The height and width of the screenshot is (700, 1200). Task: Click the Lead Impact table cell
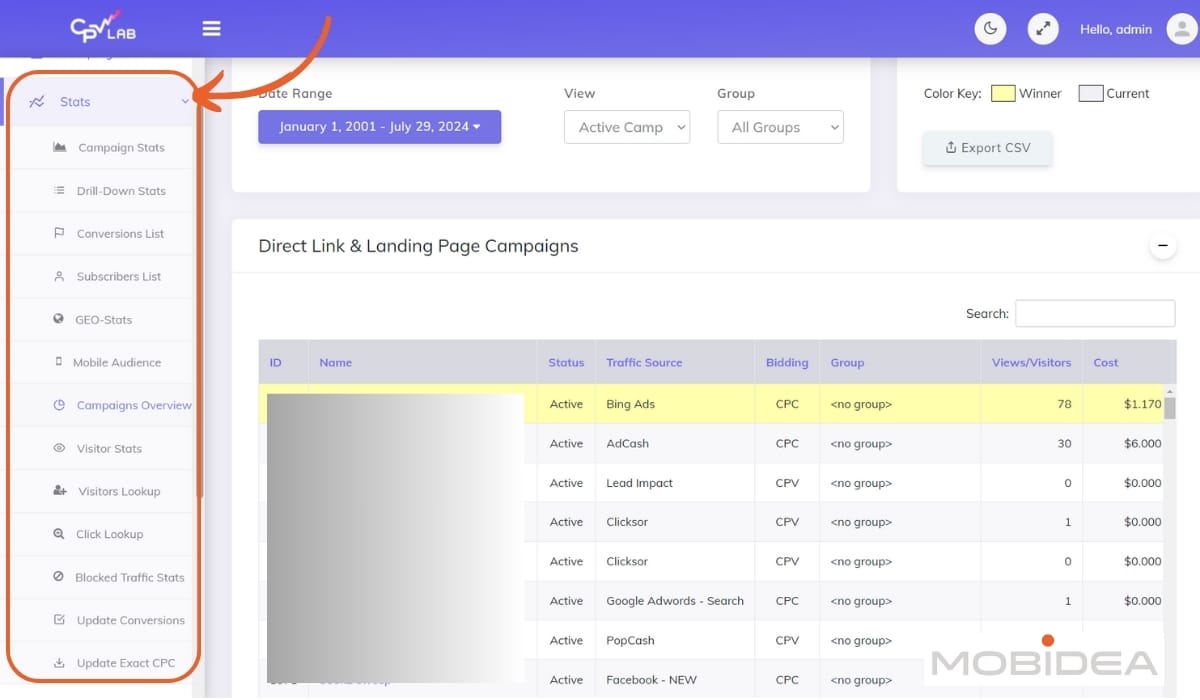point(675,483)
